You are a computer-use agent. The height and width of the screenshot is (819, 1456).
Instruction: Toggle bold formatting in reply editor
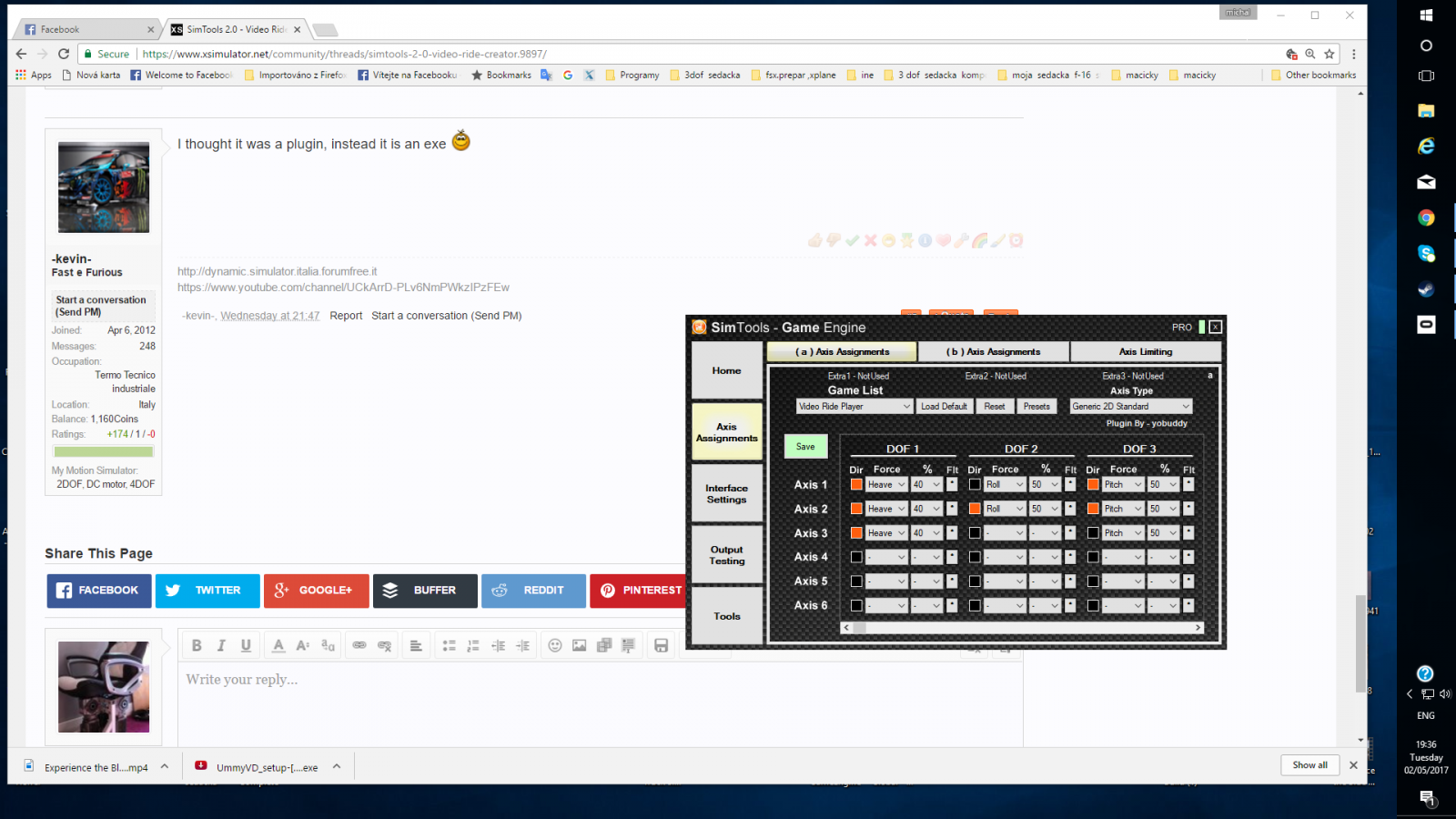(x=197, y=645)
